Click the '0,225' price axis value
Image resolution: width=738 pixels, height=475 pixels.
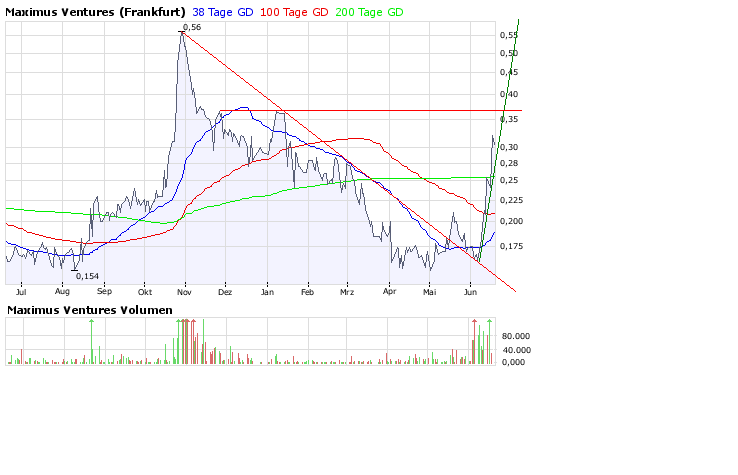(511, 201)
